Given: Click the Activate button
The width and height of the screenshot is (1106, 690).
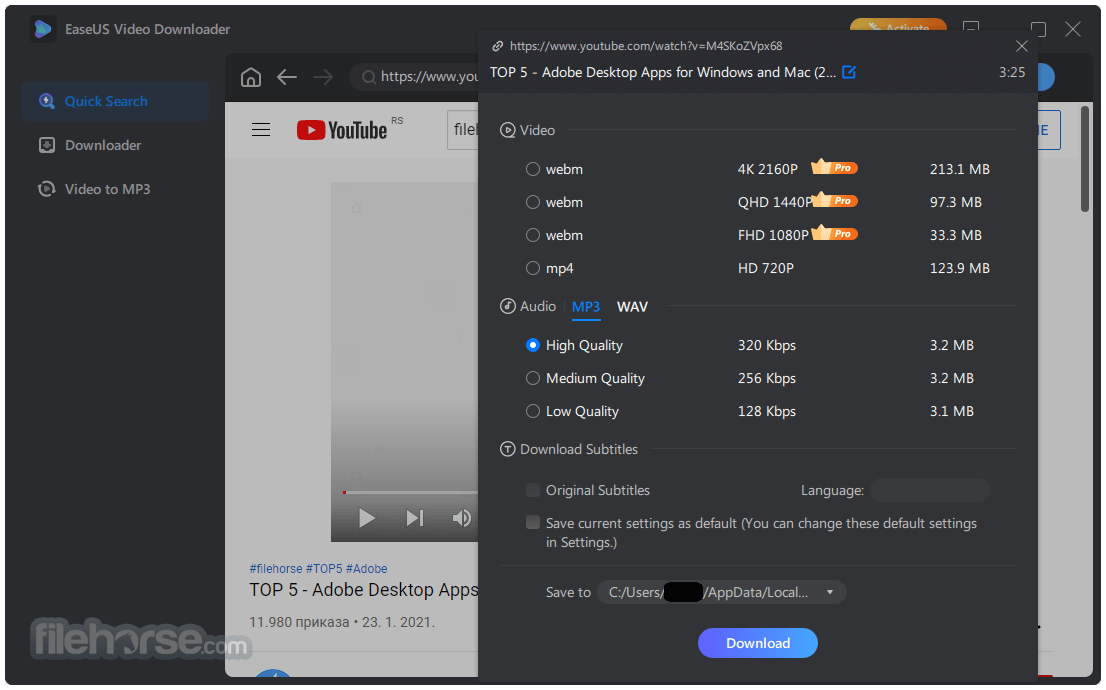Looking at the screenshot, I should click(898, 25).
